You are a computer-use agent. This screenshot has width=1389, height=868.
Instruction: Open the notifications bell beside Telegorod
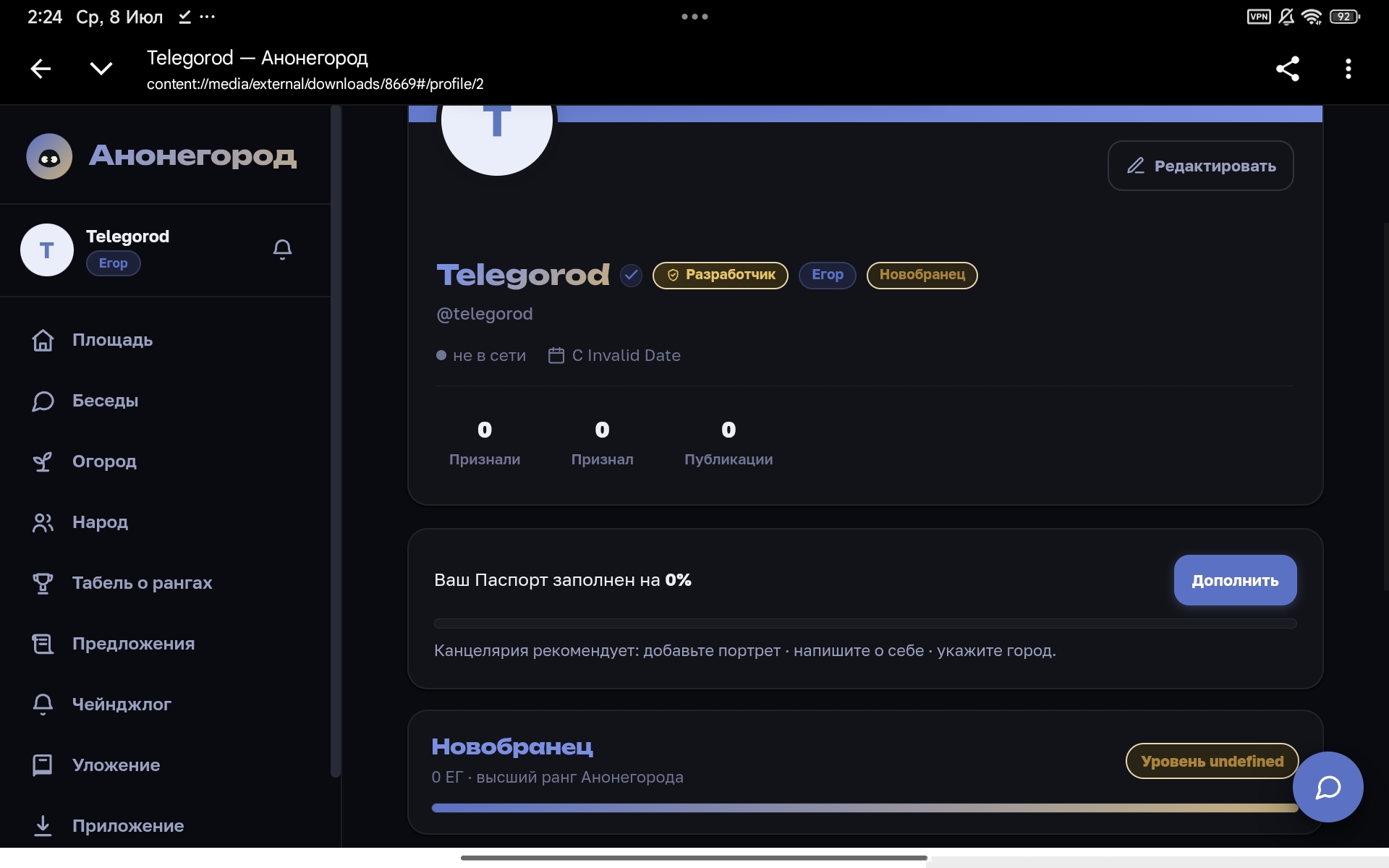pos(282,250)
